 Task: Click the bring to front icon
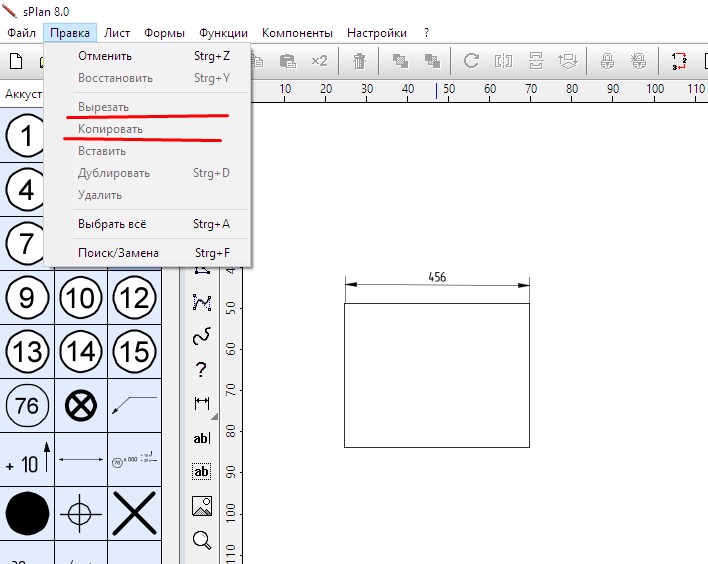tap(400, 61)
